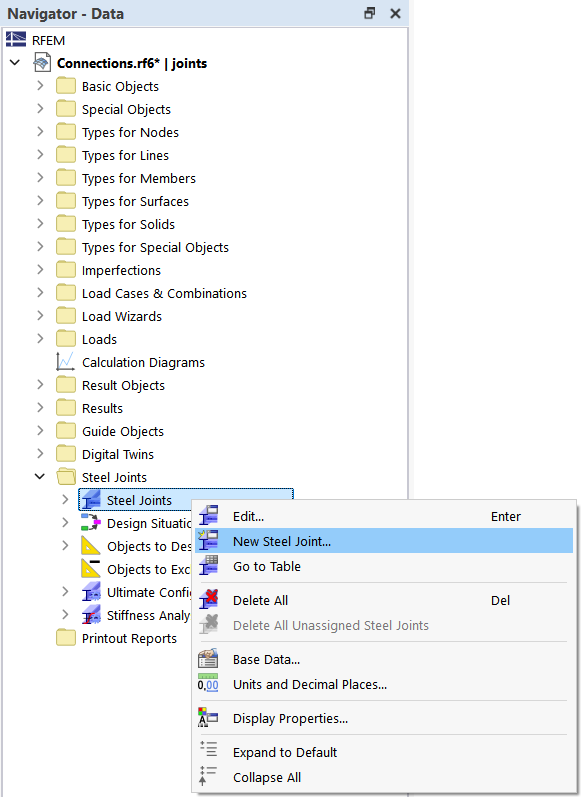Image resolution: width=581 pixels, height=797 pixels.
Task: Click the Units and Decimal Places icon
Action: (208, 684)
